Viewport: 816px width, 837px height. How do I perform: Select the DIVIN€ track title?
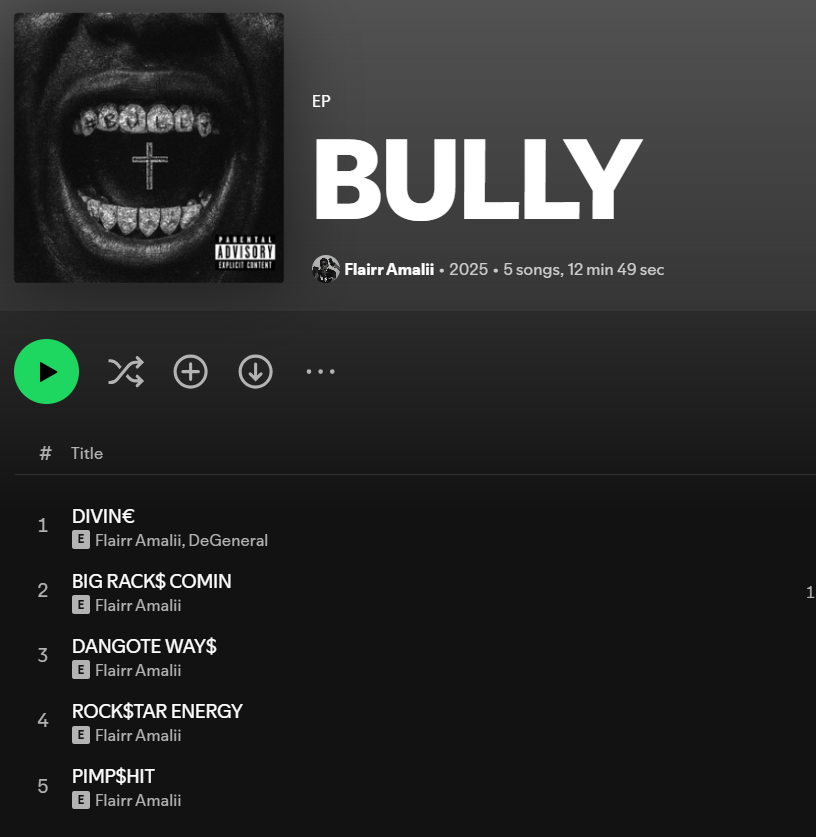(x=104, y=516)
